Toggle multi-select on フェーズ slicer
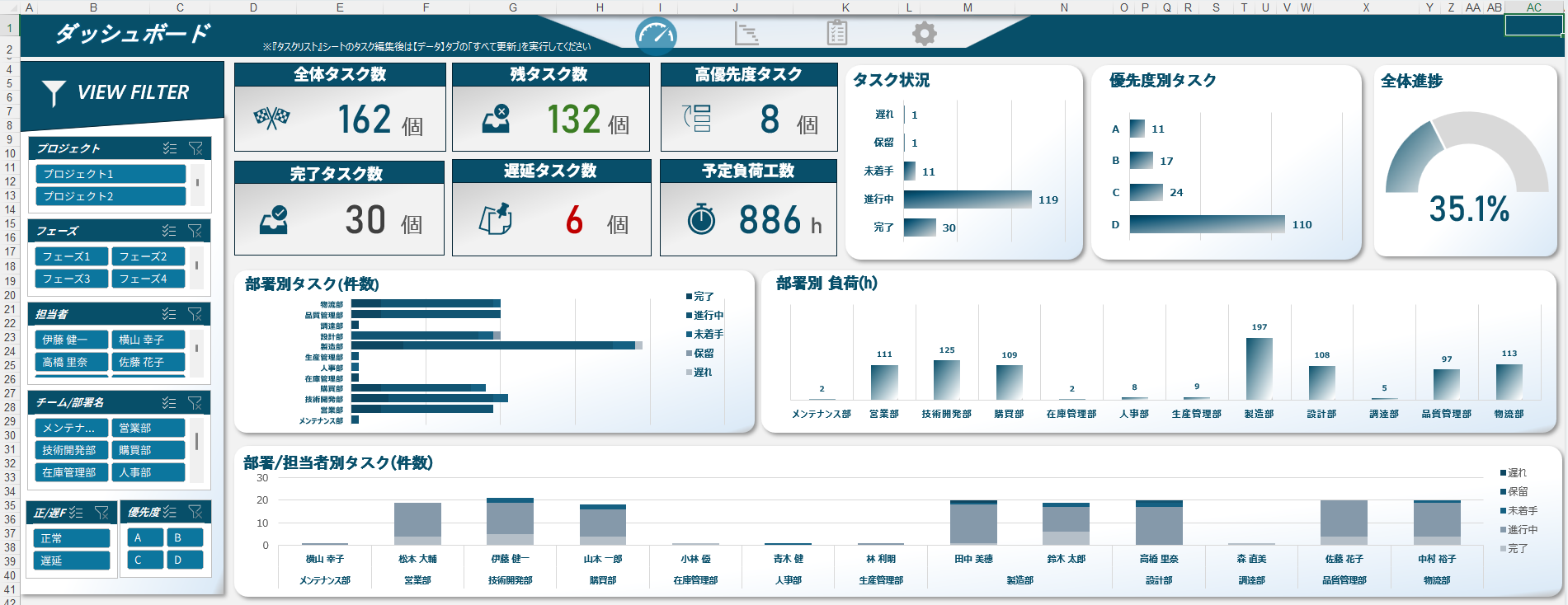Viewport: 1568px width, 605px height. [169, 231]
